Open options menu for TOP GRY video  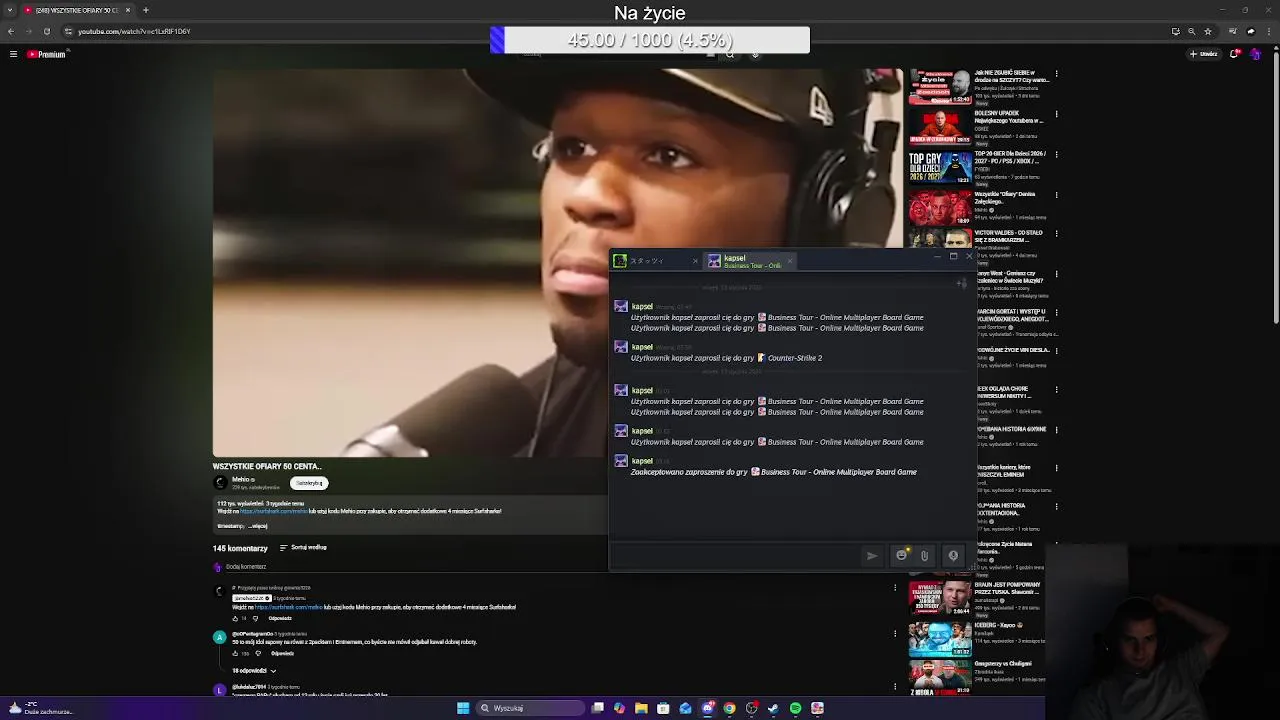click(x=1056, y=154)
